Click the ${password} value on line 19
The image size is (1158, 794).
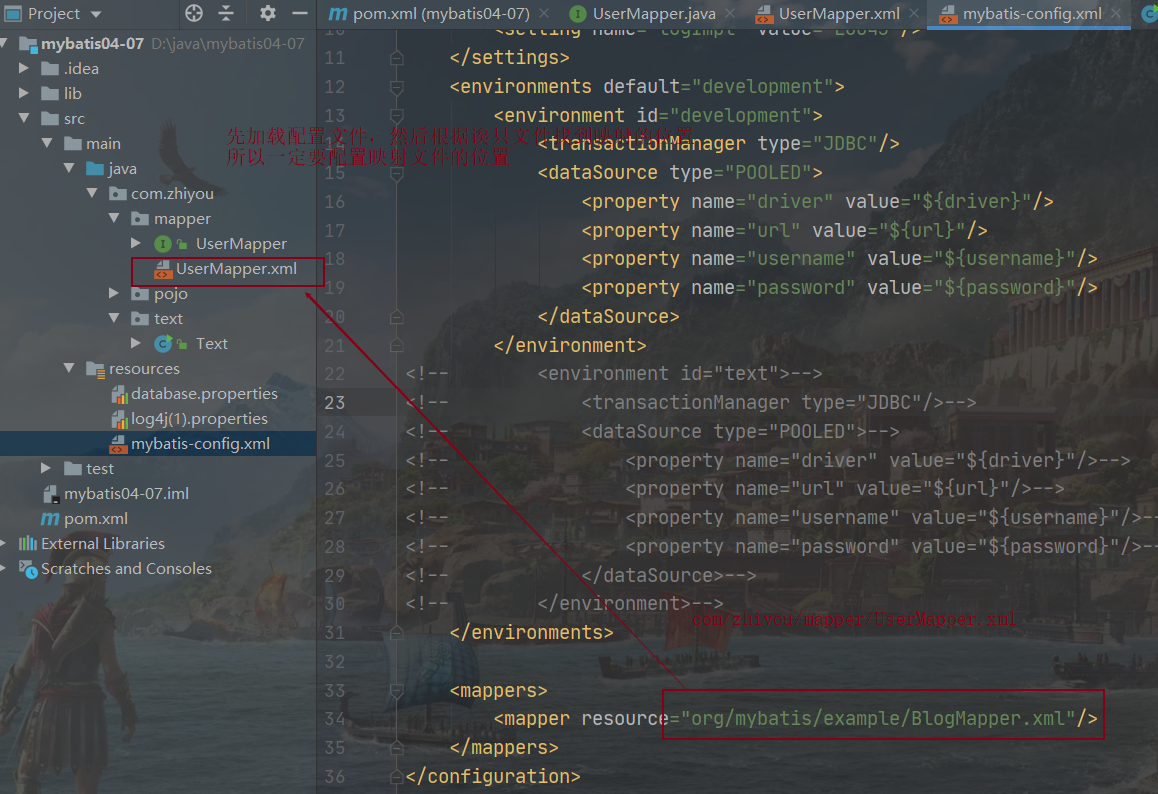(1004, 287)
